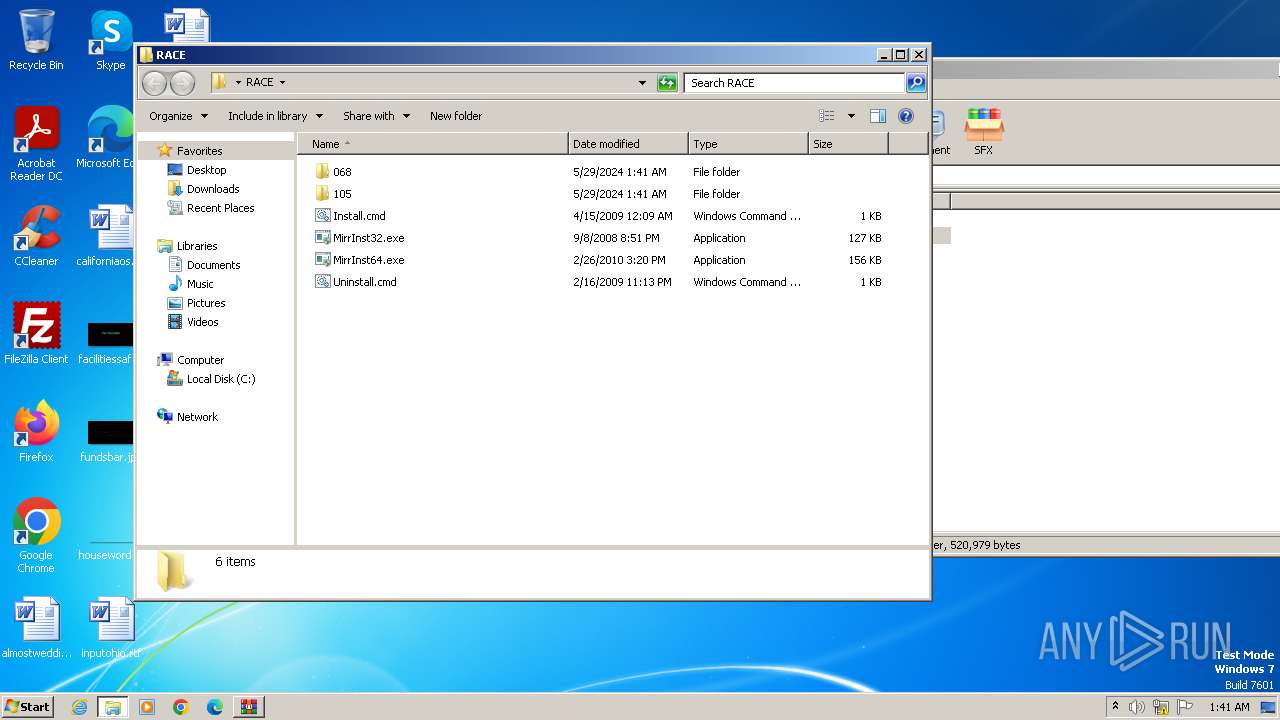Select Videos library
Image resolution: width=1280 pixels, height=720 pixels.
(202, 322)
